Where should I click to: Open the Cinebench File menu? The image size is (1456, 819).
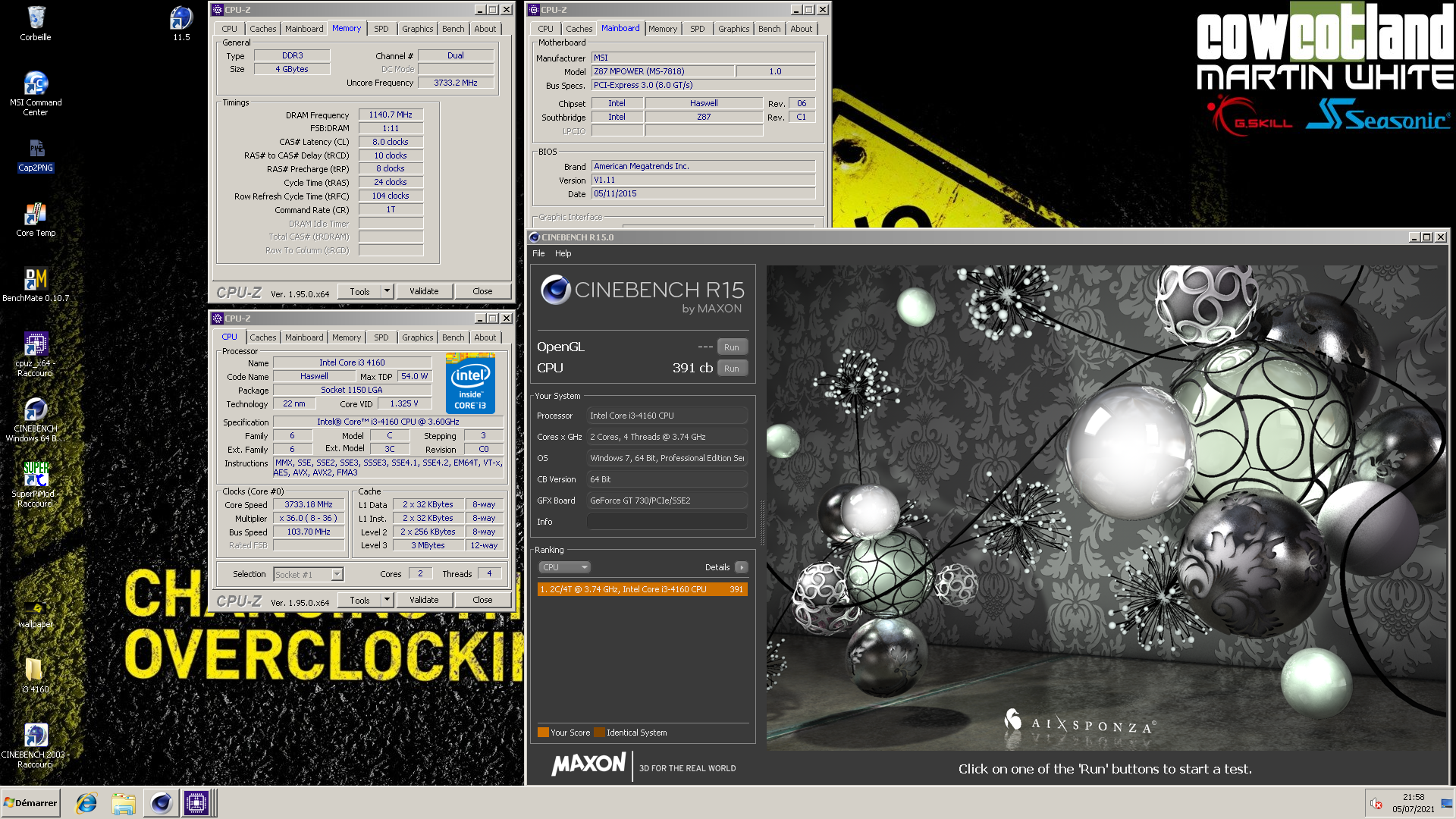(x=538, y=253)
